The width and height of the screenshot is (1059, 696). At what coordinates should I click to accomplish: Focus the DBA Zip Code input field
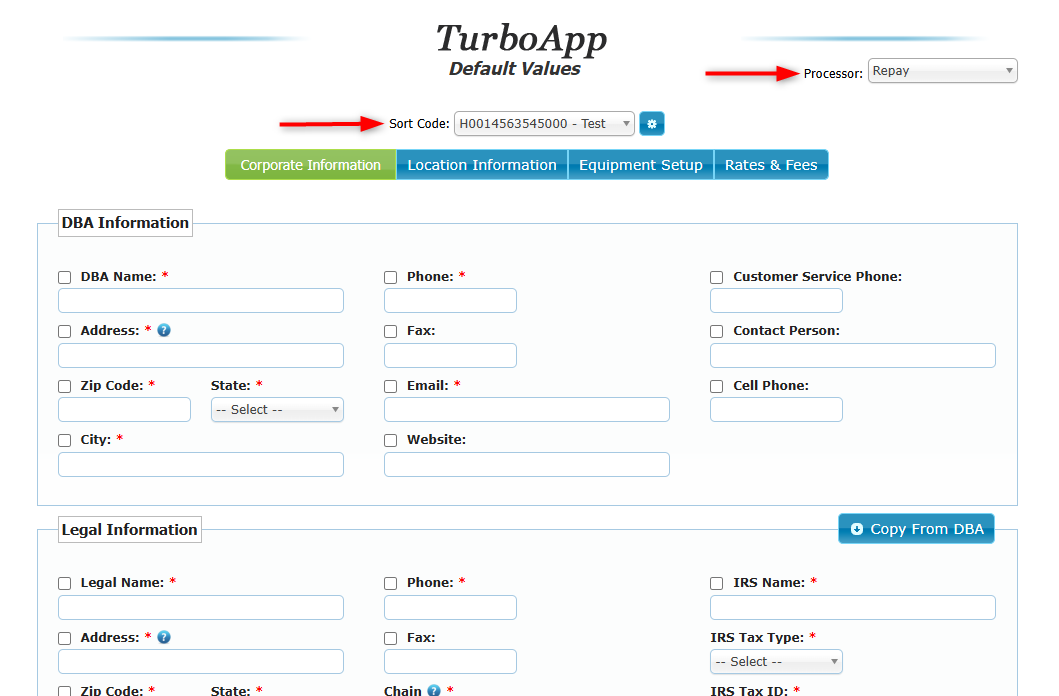click(x=124, y=410)
